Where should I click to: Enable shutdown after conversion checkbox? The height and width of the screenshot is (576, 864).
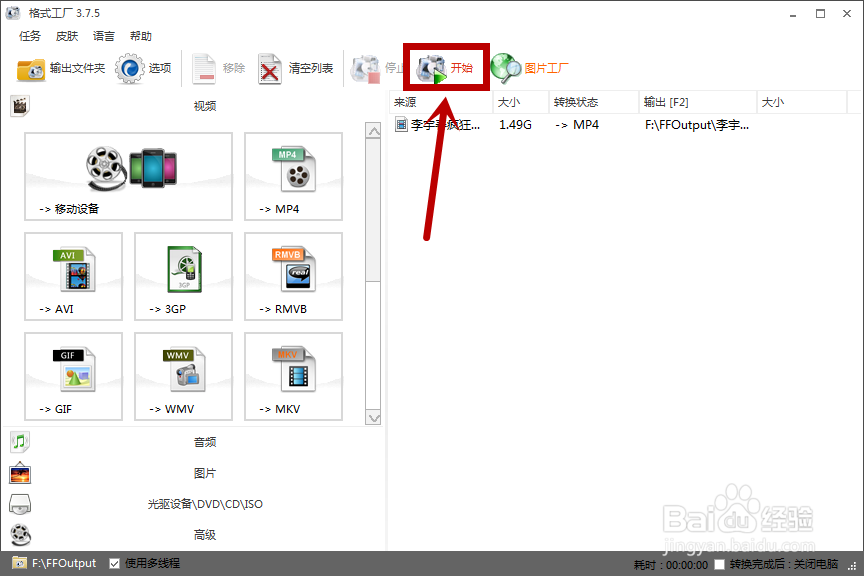[720, 564]
